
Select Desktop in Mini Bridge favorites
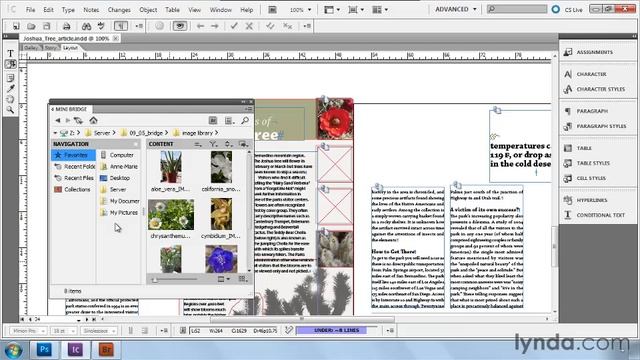tap(115, 178)
